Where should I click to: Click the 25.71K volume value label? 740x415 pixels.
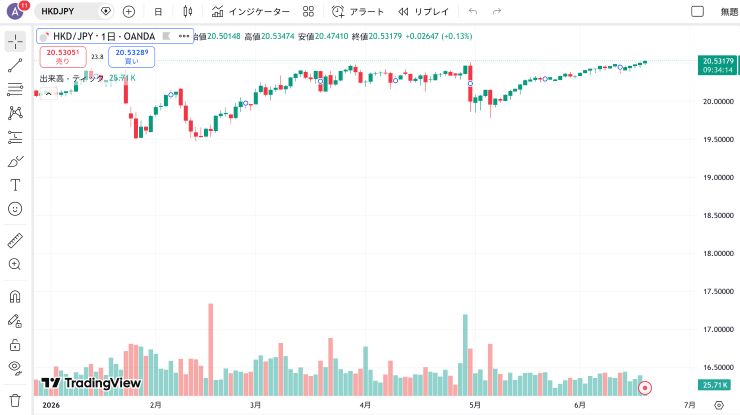(x=715, y=385)
